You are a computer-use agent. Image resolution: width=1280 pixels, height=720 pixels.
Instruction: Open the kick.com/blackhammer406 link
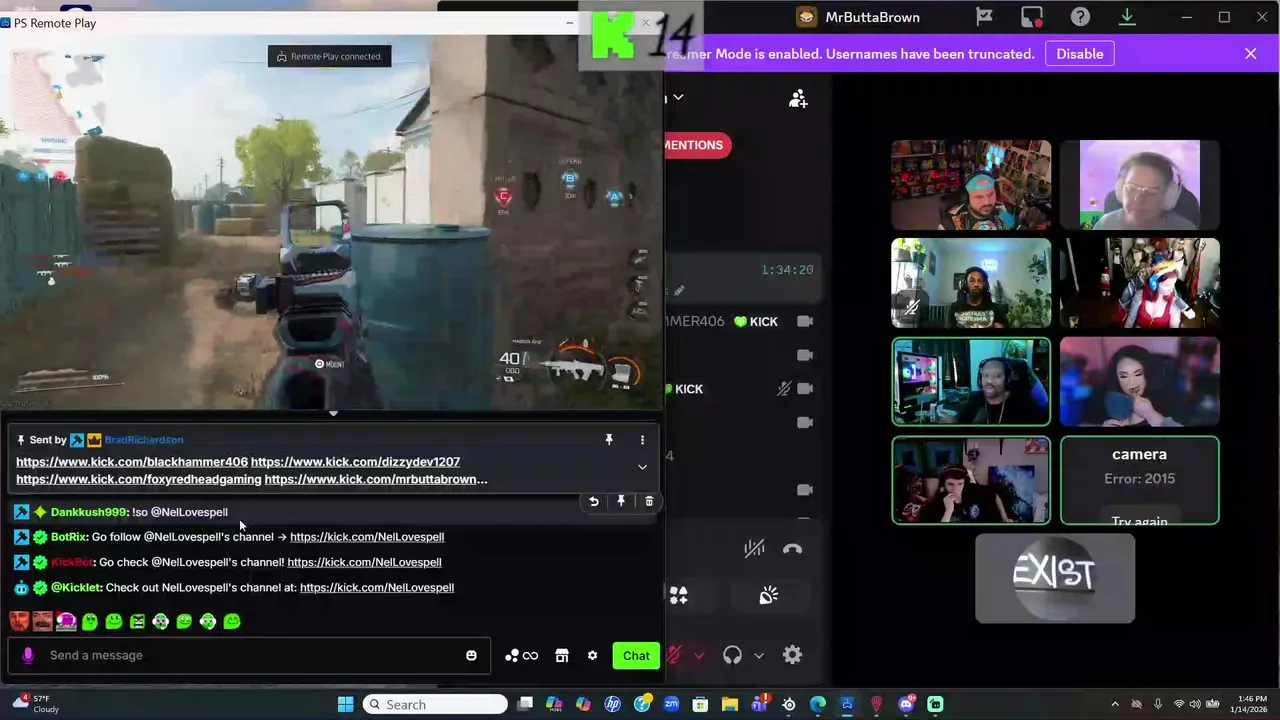click(x=132, y=462)
